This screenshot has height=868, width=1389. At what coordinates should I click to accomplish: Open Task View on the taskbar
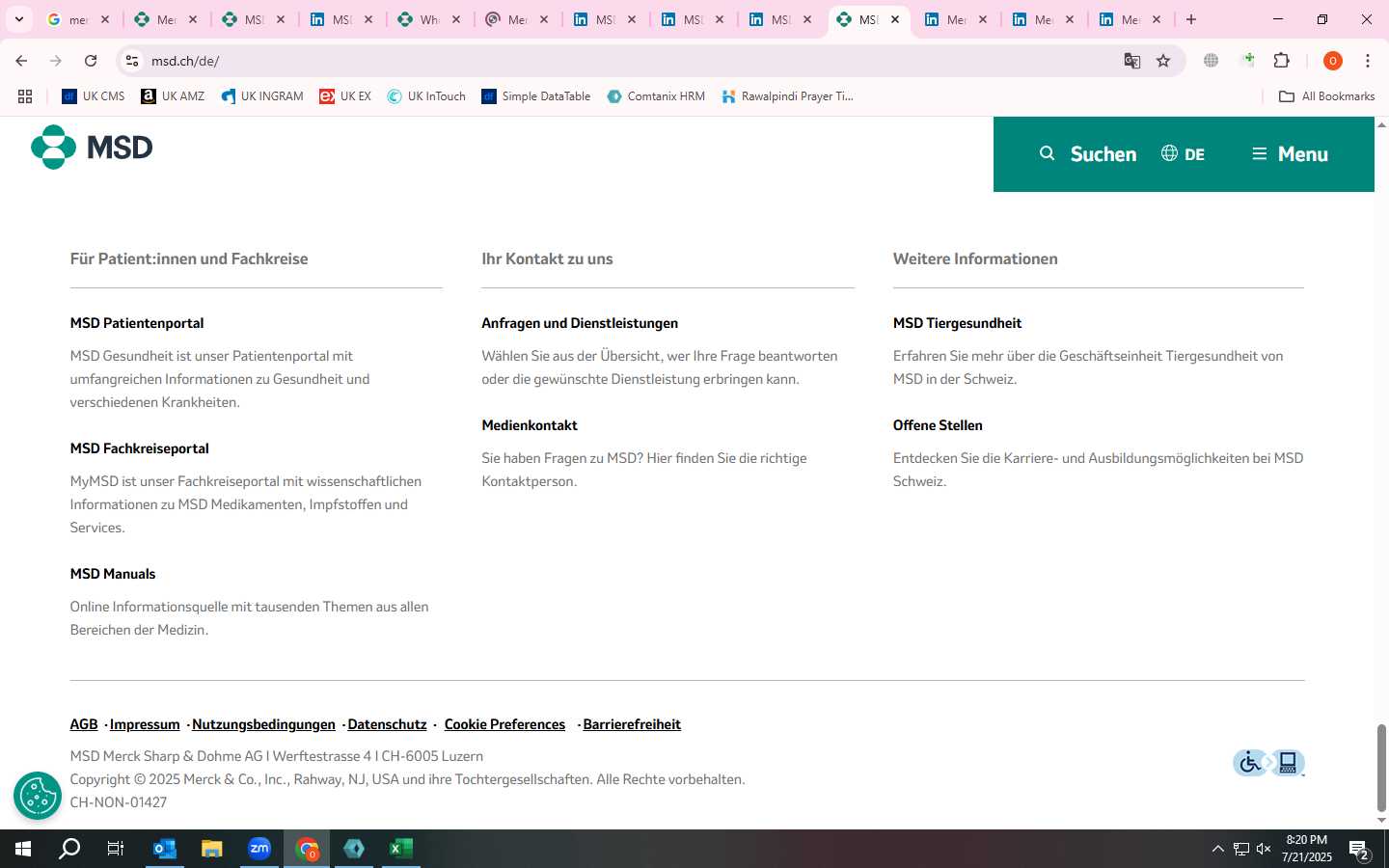[116, 849]
